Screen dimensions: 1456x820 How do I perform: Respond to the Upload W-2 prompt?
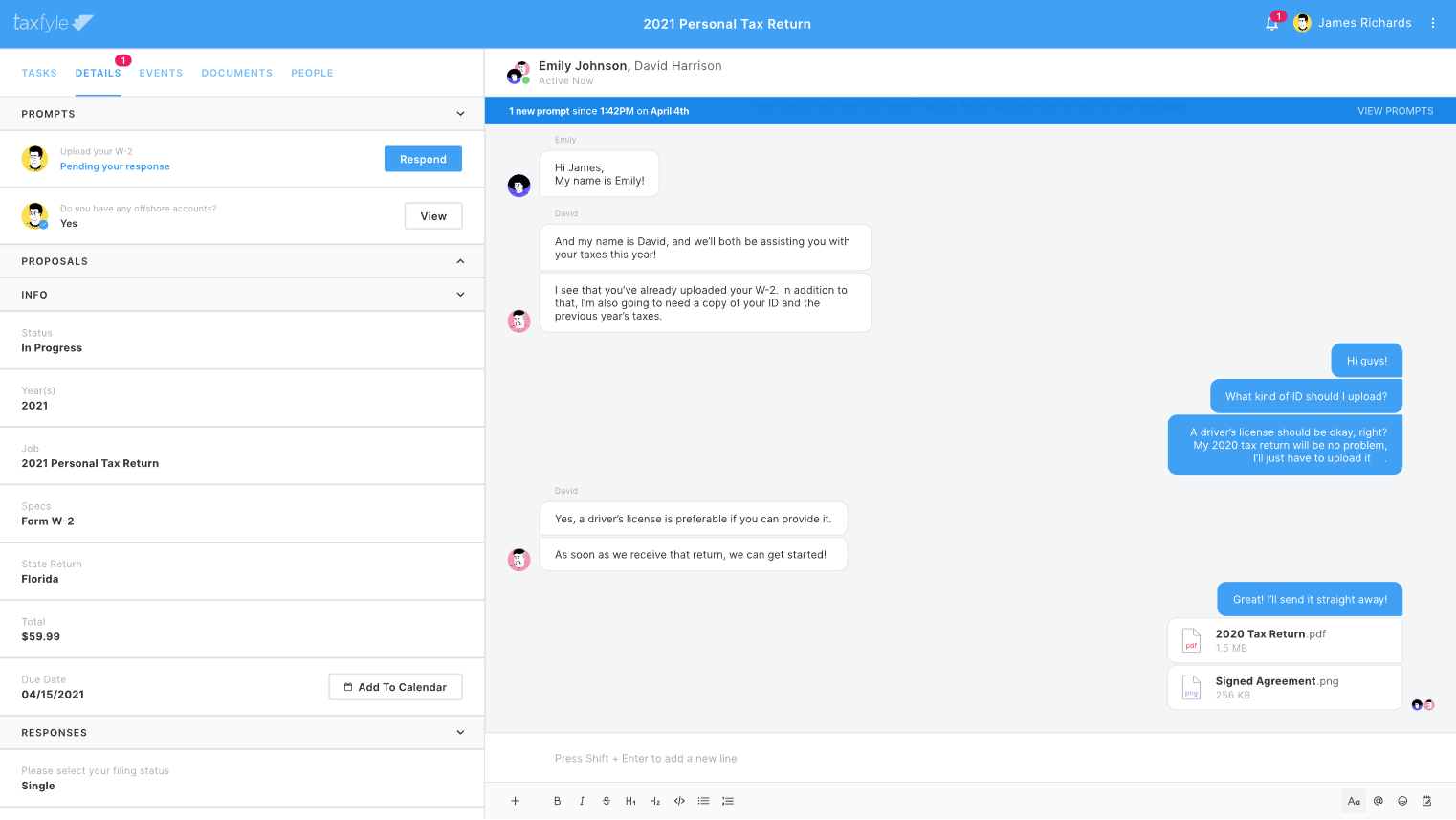click(423, 159)
